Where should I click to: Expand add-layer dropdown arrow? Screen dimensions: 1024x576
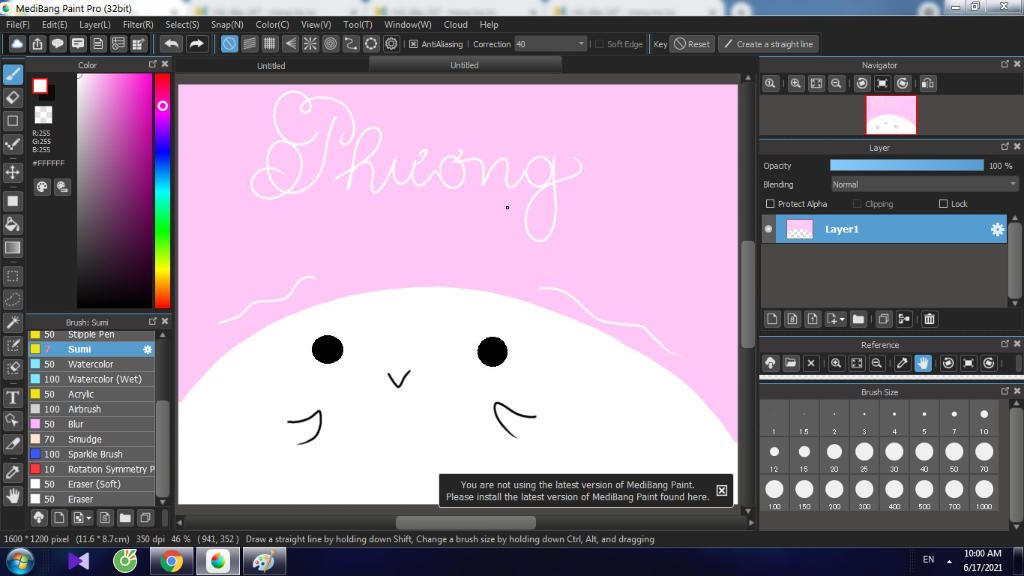point(842,319)
